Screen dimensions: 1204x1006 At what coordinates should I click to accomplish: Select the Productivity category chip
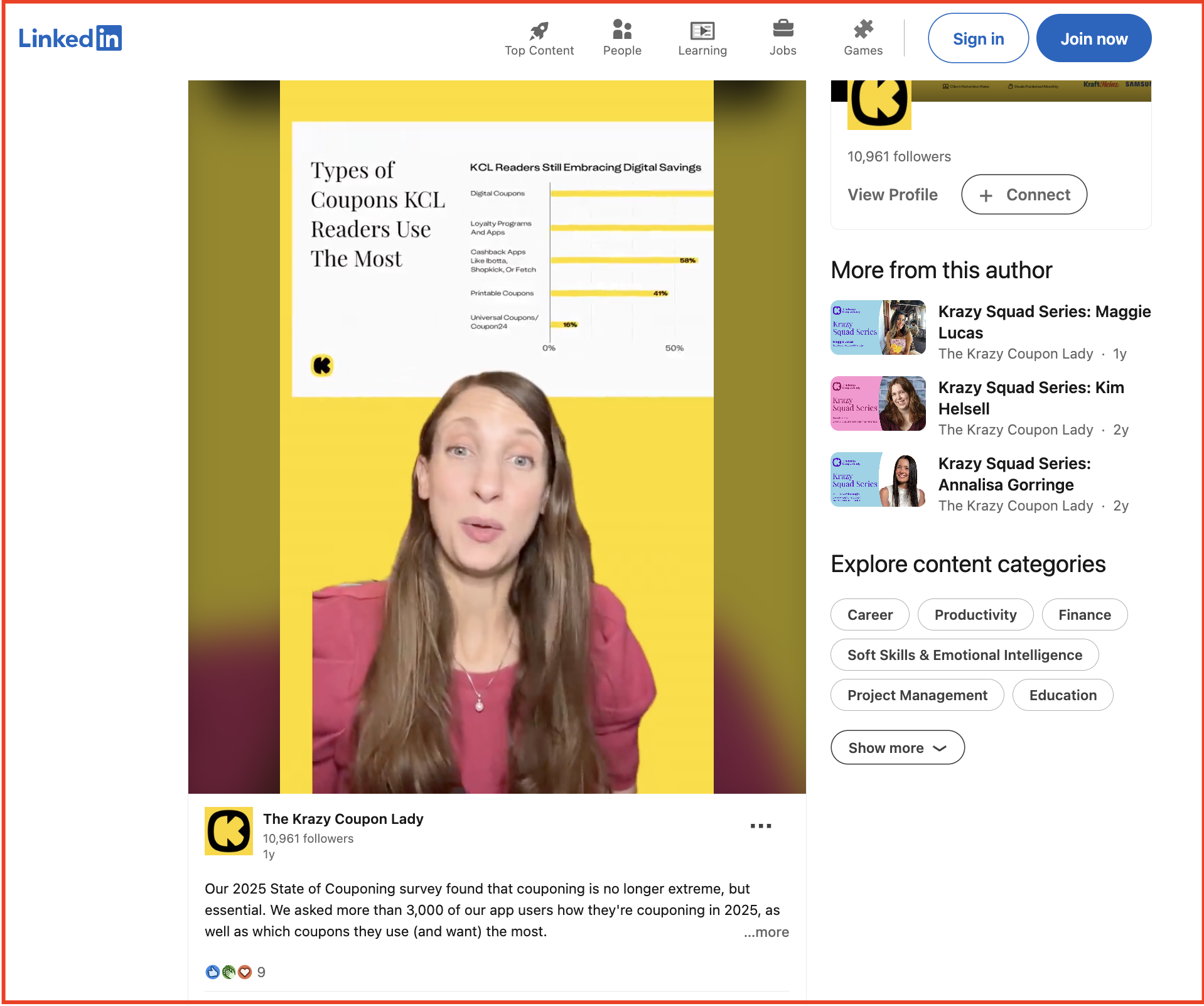point(975,614)
